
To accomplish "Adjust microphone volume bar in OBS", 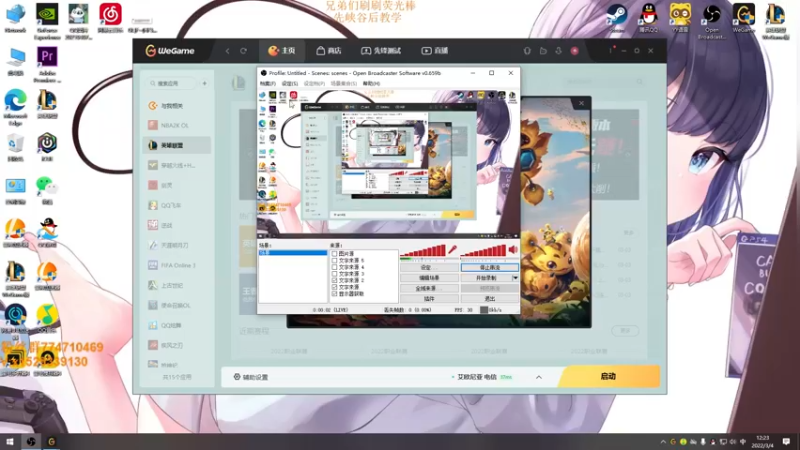I will 423,251.
